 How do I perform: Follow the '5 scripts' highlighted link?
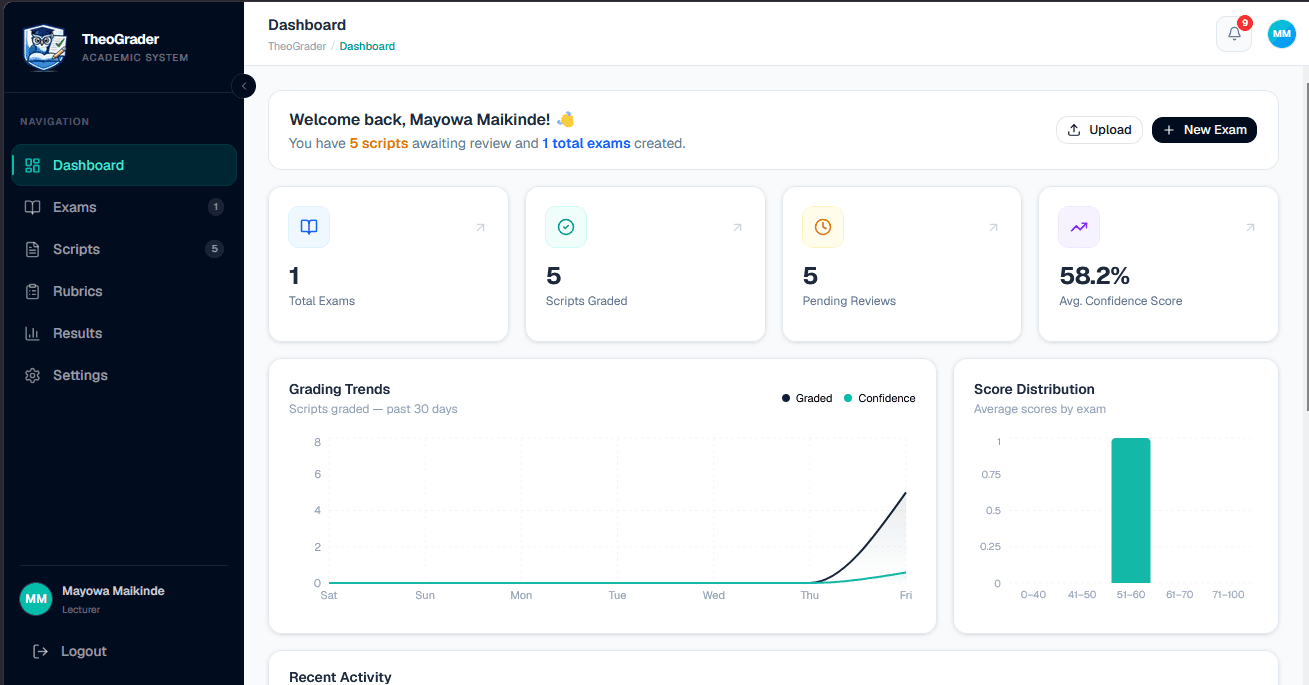click(379, 143)
